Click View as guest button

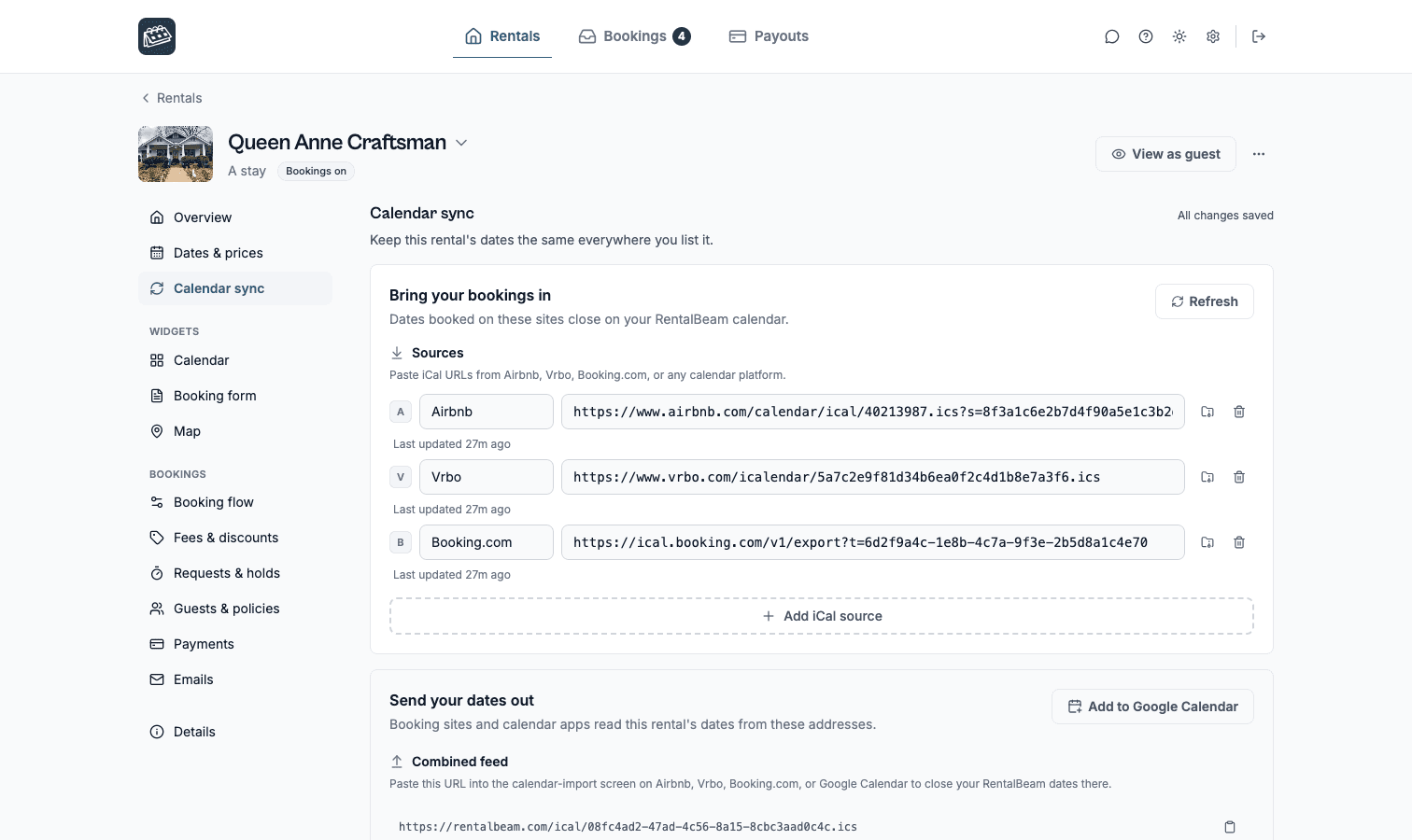[1165, 154]
